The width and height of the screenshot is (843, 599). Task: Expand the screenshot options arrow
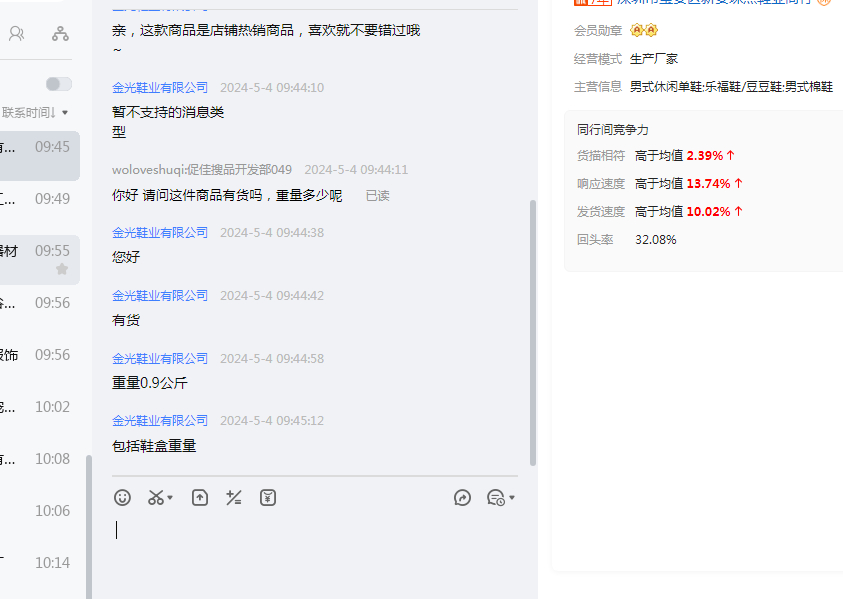(x=170, y=498)
